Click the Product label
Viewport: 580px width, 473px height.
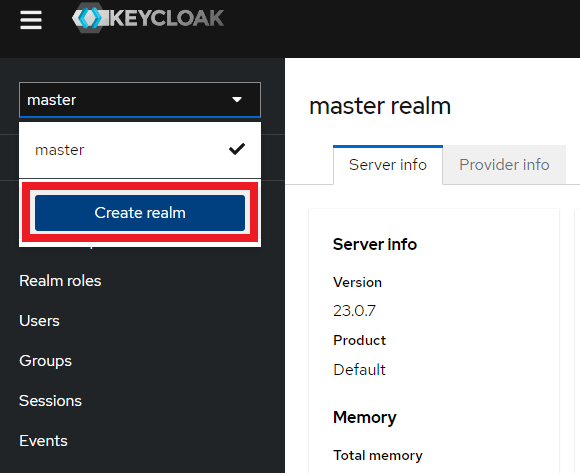(359, 340)
